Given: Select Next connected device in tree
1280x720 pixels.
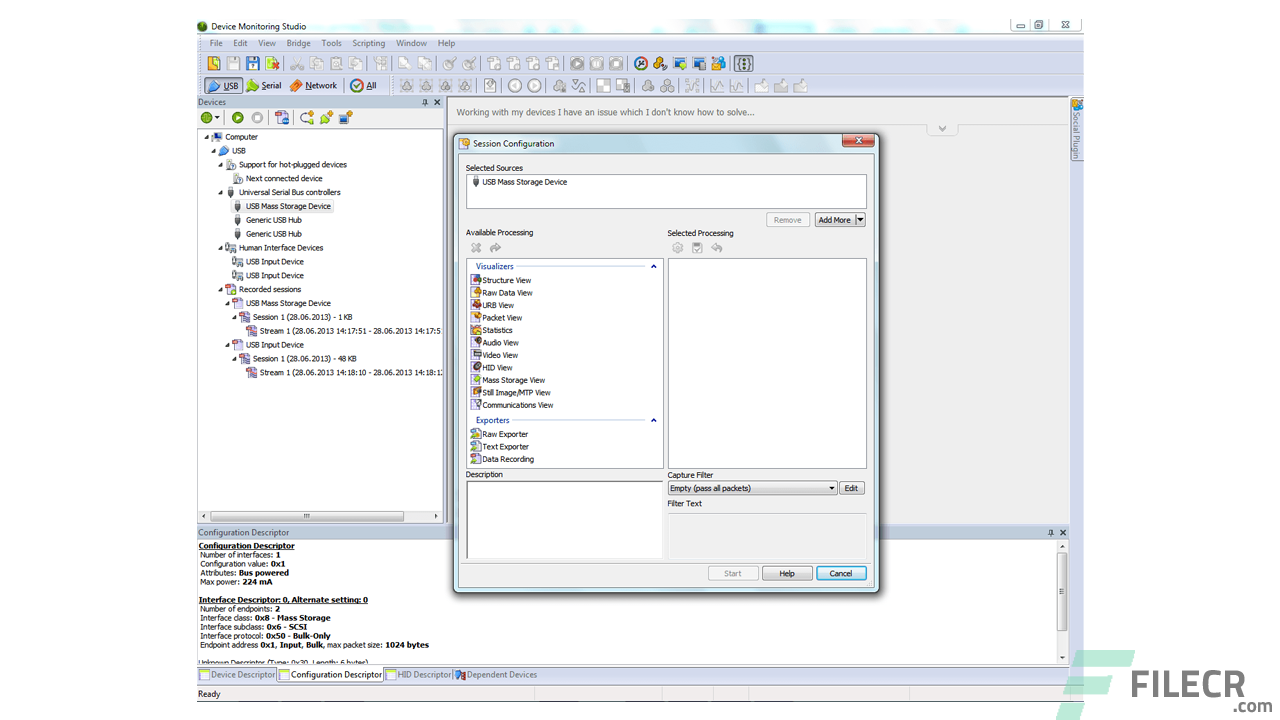Looking at the screenshot, I should (x=284, y=178).
